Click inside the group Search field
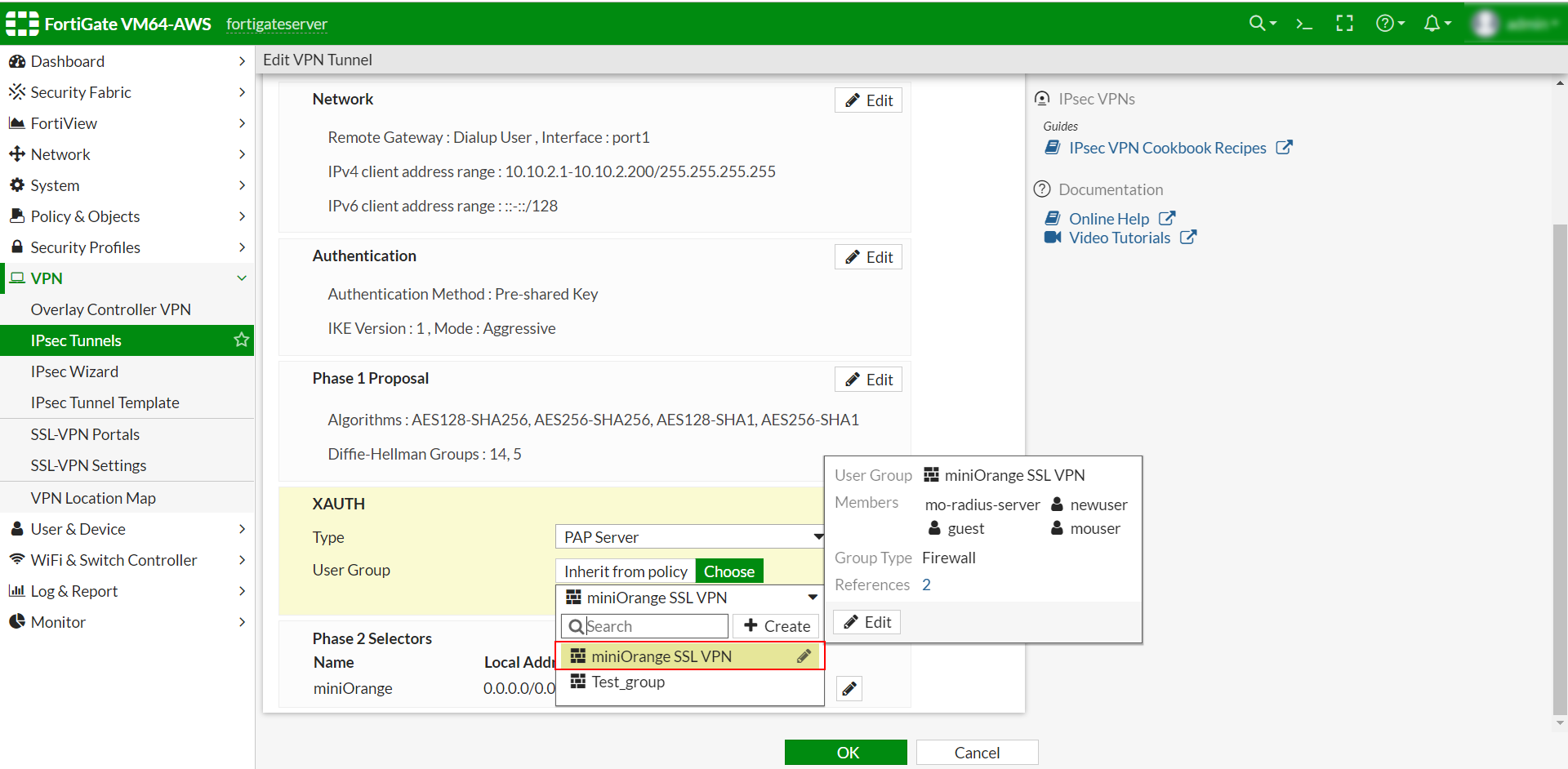This screenshot has height=769, width=1568. 649,625
